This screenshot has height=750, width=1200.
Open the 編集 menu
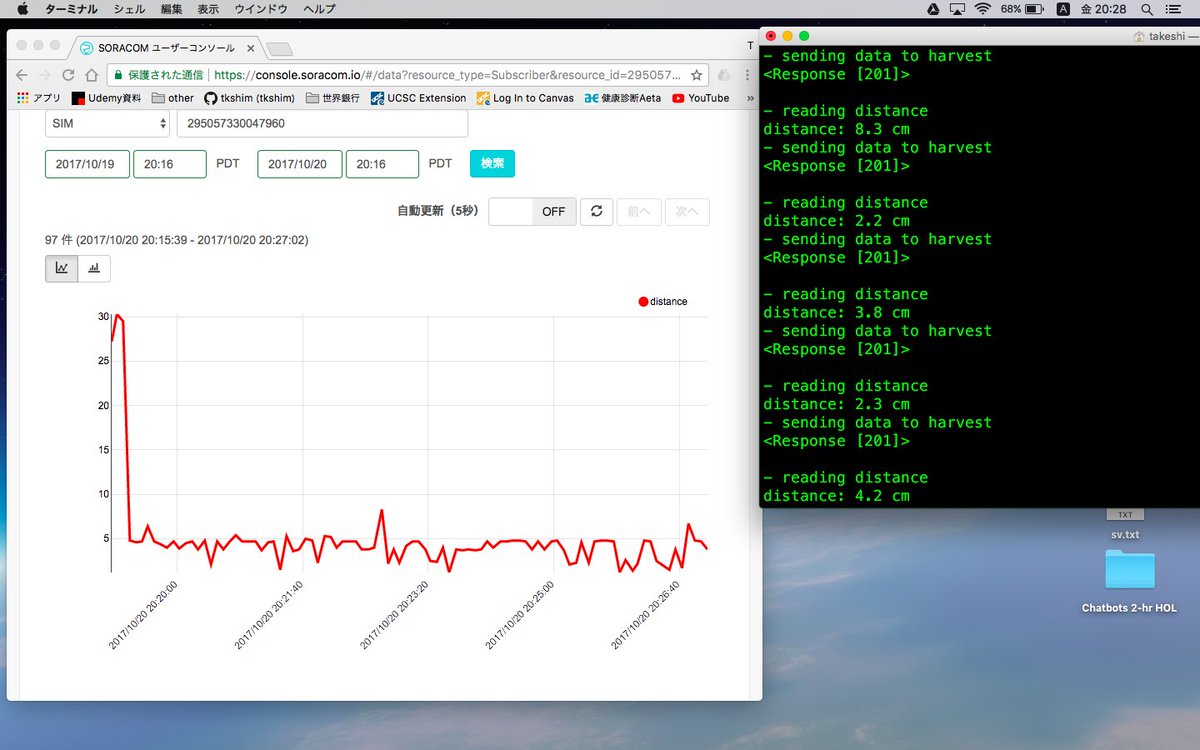coord(171,9)
